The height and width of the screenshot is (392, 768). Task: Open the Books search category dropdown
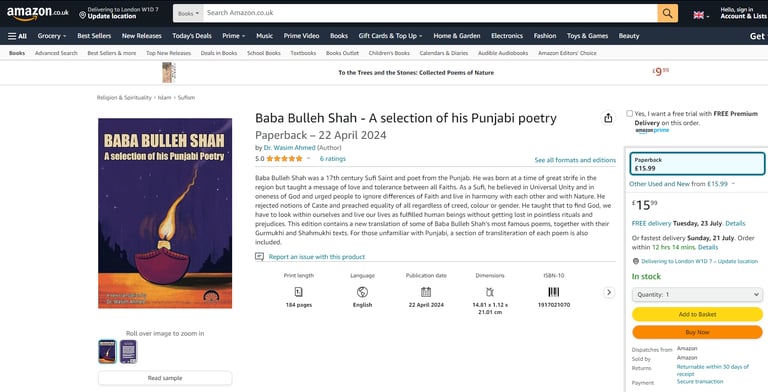click(x=188, y=13)
